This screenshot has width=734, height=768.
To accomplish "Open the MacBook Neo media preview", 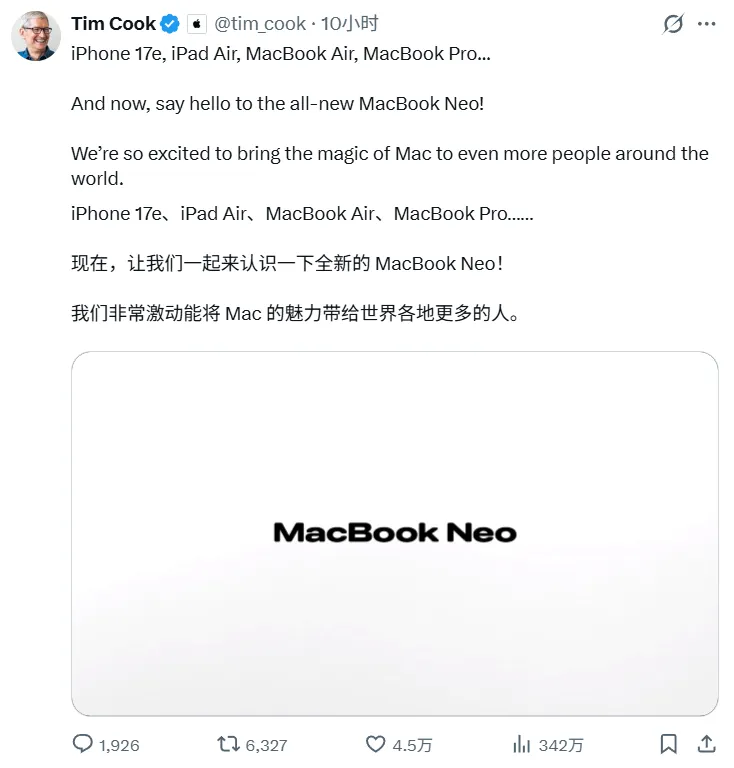I will click(x=395, y=533).
